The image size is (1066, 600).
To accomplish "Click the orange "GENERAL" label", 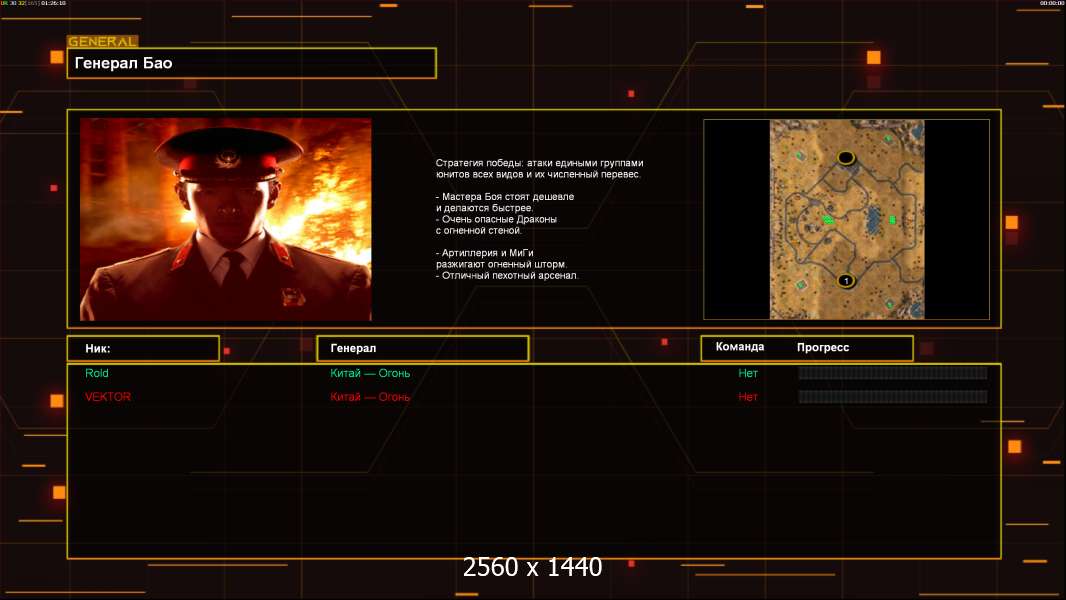I will pos(103,41).
